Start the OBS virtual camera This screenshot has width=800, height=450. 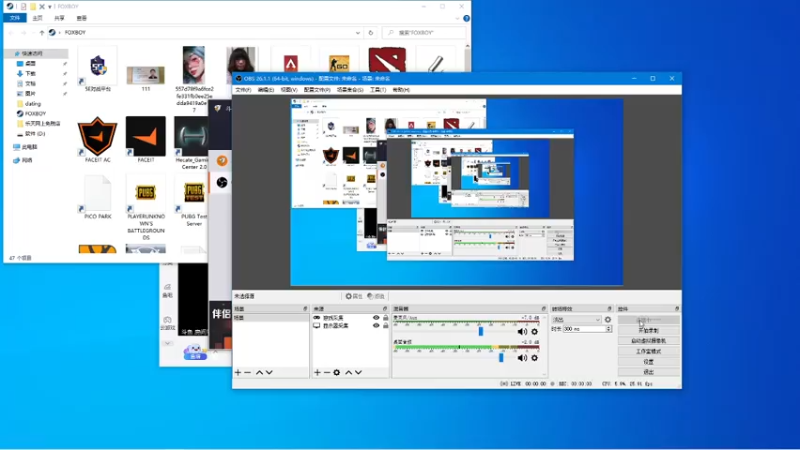coord(648,341)
